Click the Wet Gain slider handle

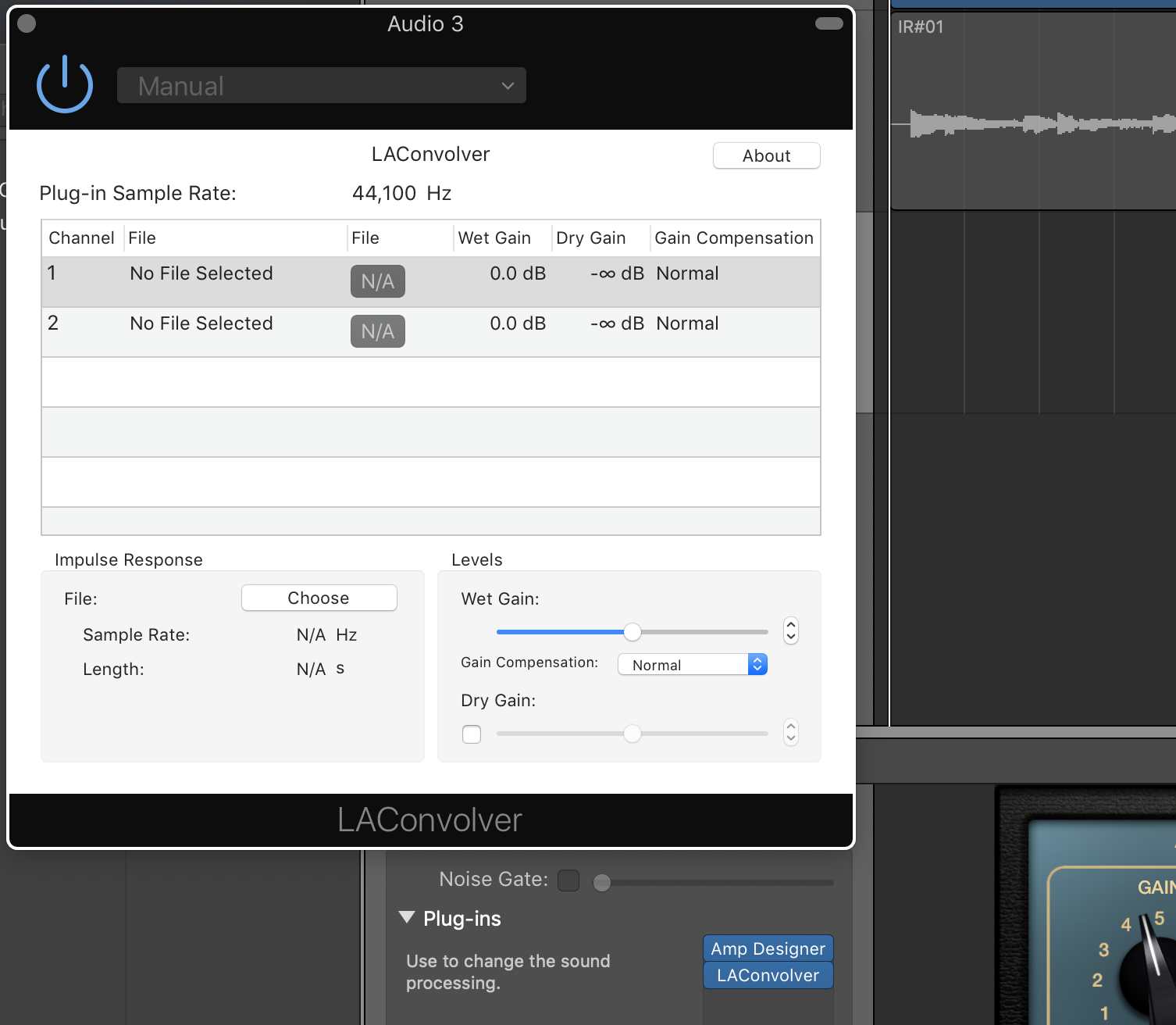coord(633,631)
